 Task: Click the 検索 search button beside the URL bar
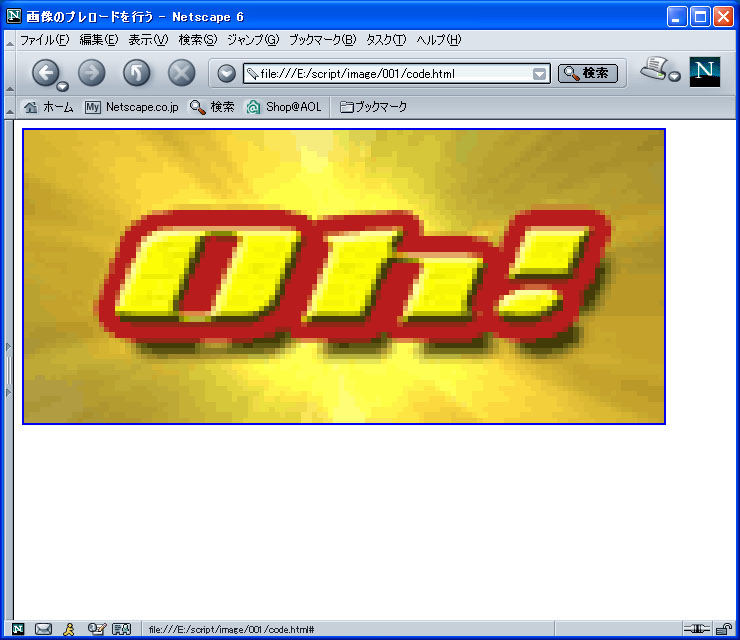(x=588, y=73)
